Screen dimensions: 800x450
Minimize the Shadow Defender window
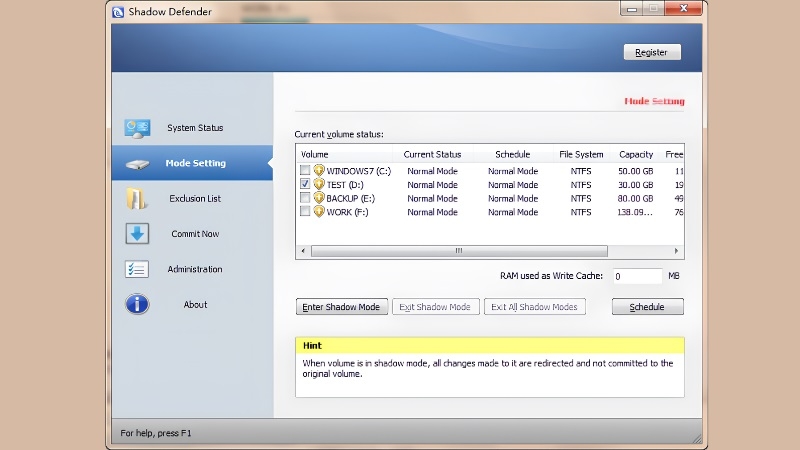[x=632, y=9]
